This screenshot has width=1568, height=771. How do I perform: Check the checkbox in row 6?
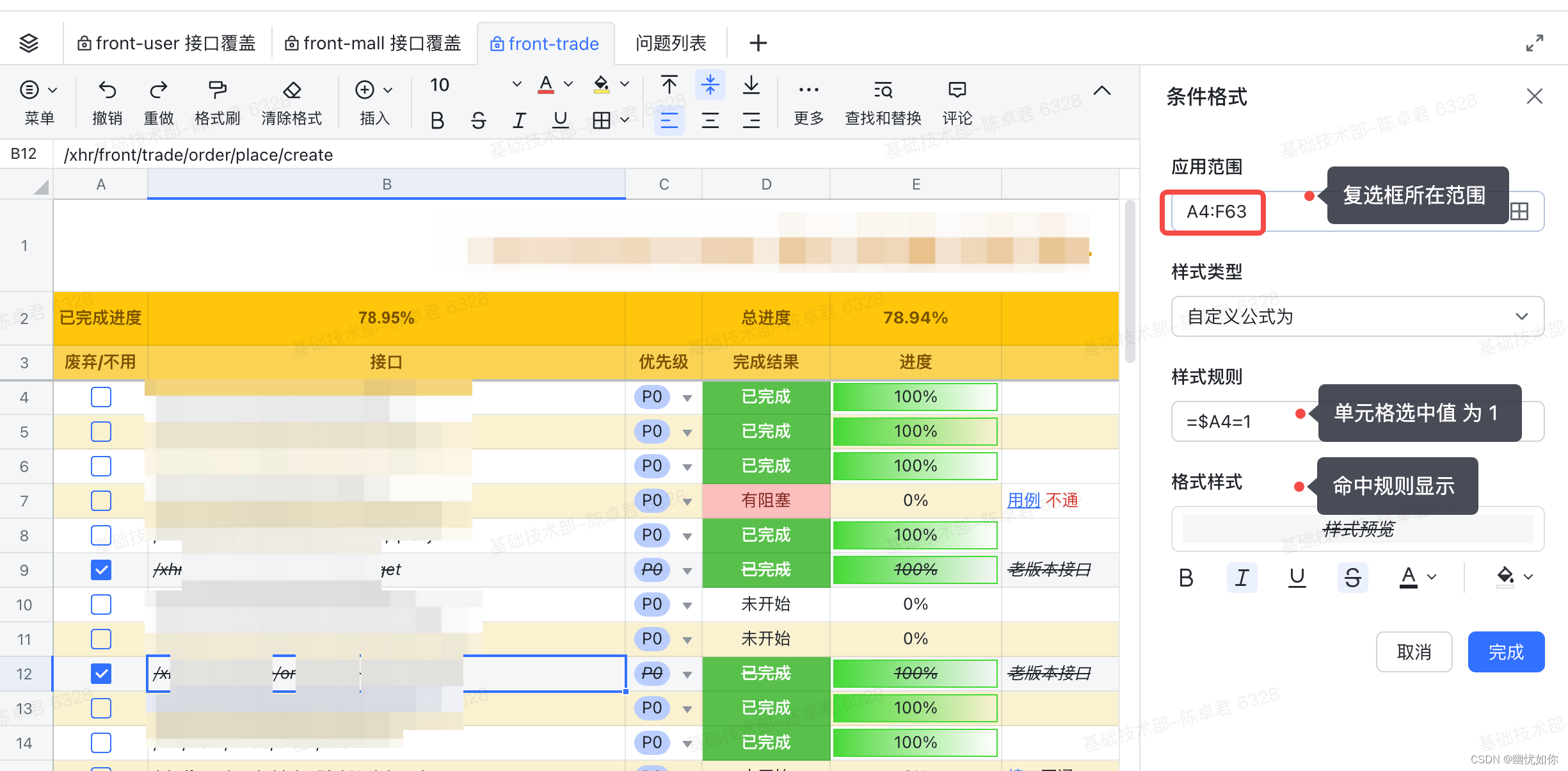101,466
